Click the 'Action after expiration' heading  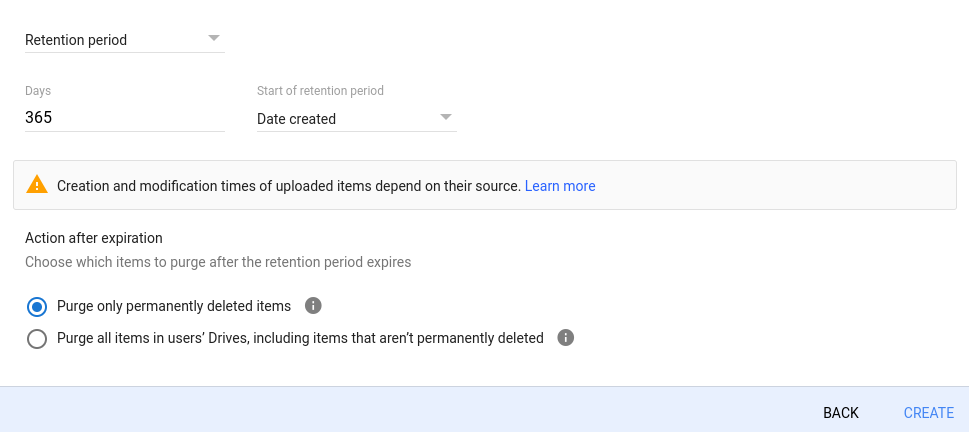tap(94, 238)
